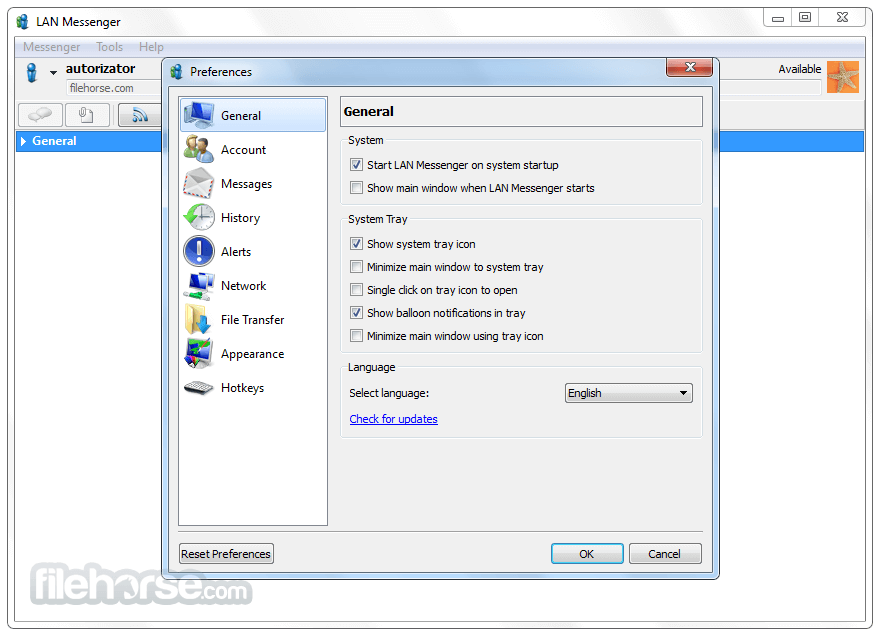Image resolution: width=880 pixels, height=635 pixels.
Task: Open the status dropdown arrow beside avatar
Action: [x=53, y=72]
